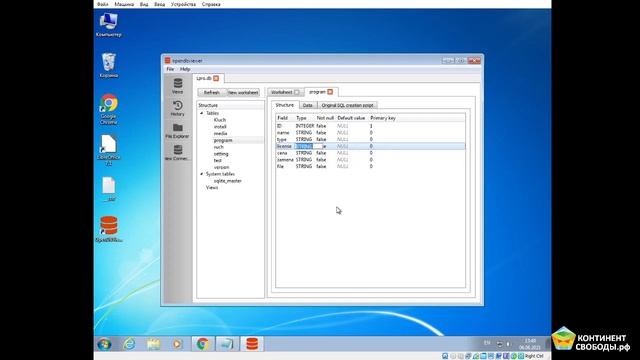Viewport: 640px width, 360px height.
Task: Launch Internet Explorer from the taskbar
Action: (129, 344)
